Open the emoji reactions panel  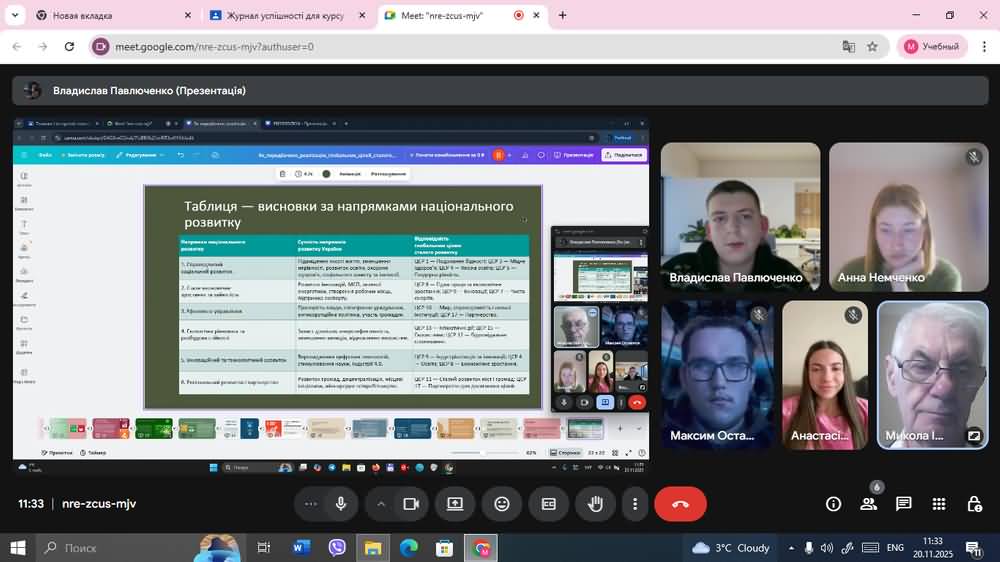click(502, 504)
